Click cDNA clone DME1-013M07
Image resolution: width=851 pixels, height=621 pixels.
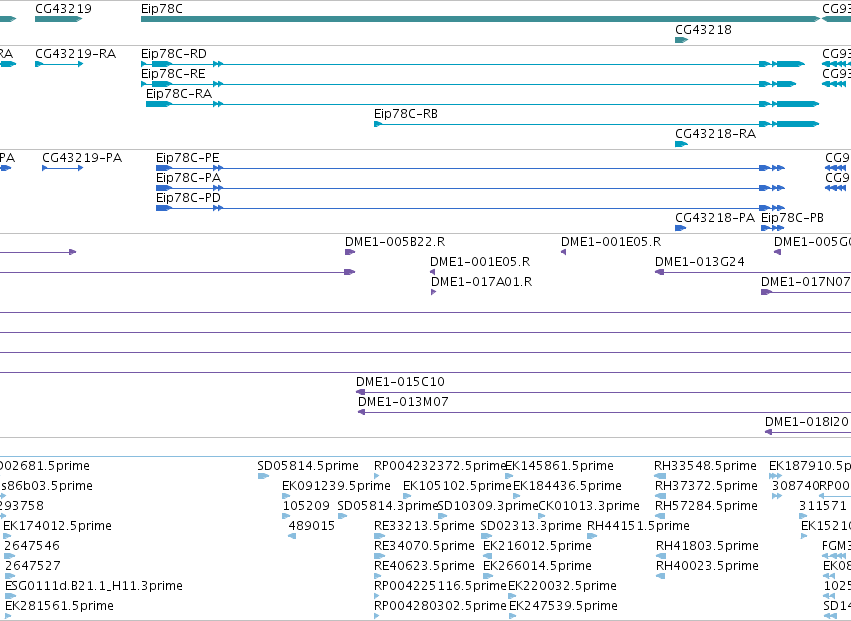(x=605, y=412)
